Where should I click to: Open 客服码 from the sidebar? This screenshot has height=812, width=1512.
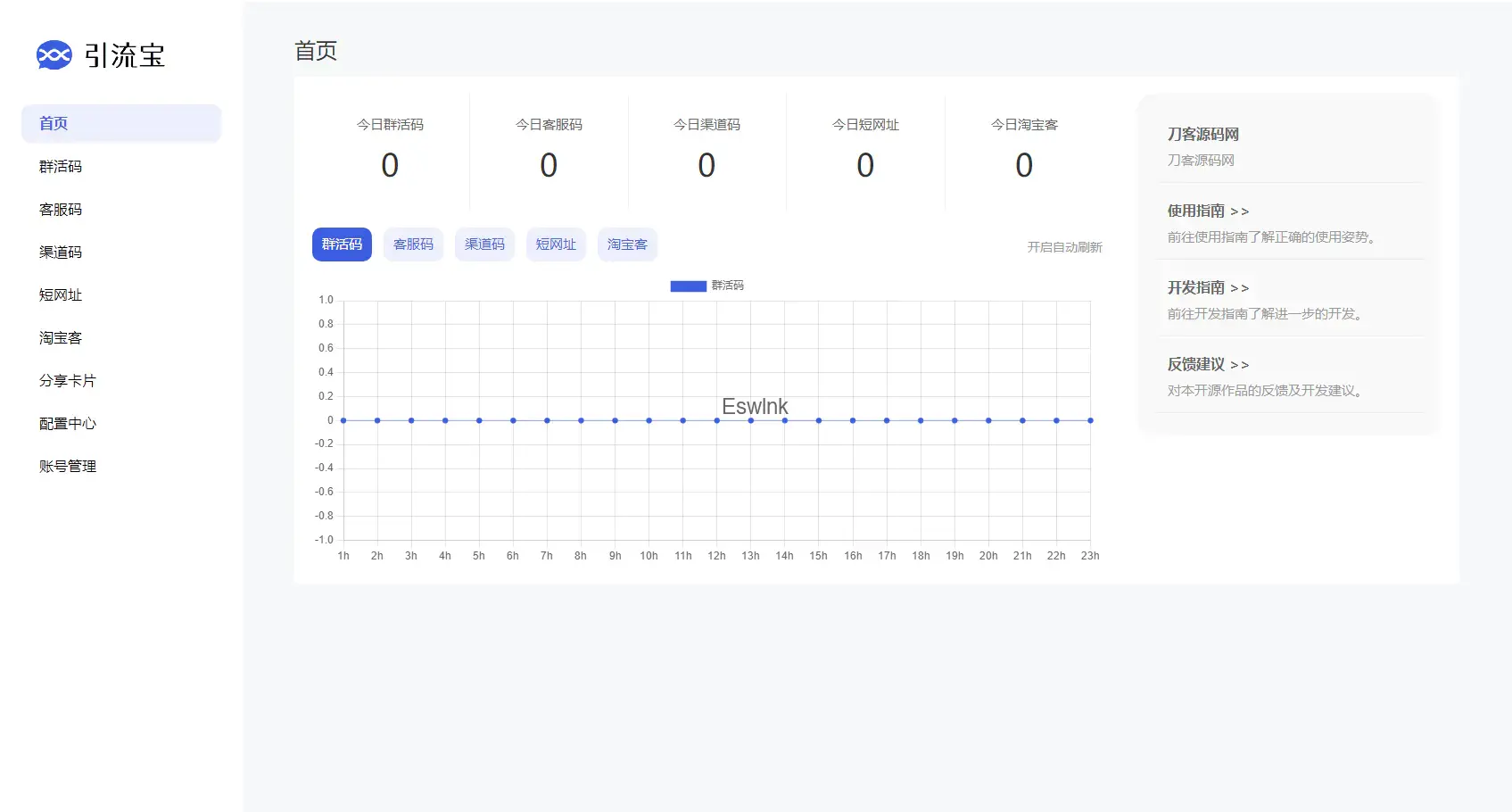pos(61,210)
